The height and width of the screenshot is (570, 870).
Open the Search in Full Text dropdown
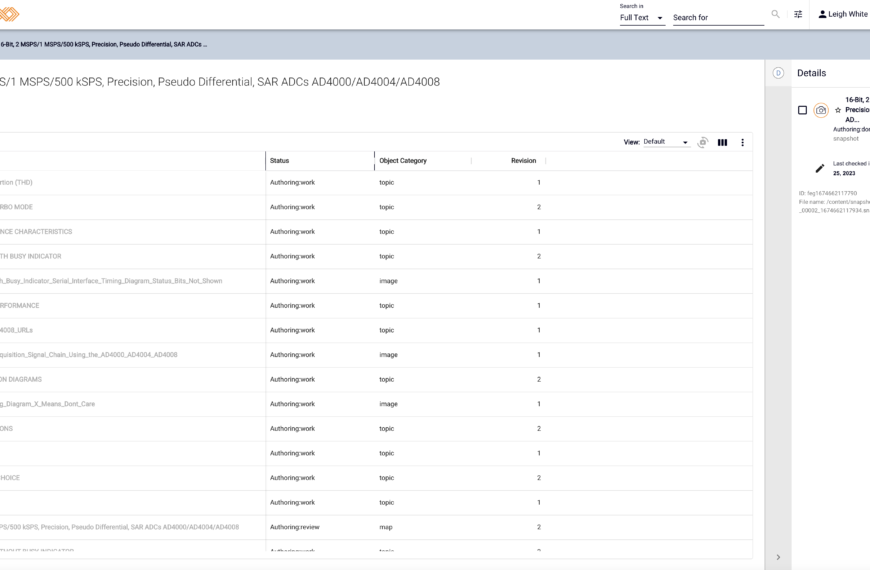tap(641, 18)
